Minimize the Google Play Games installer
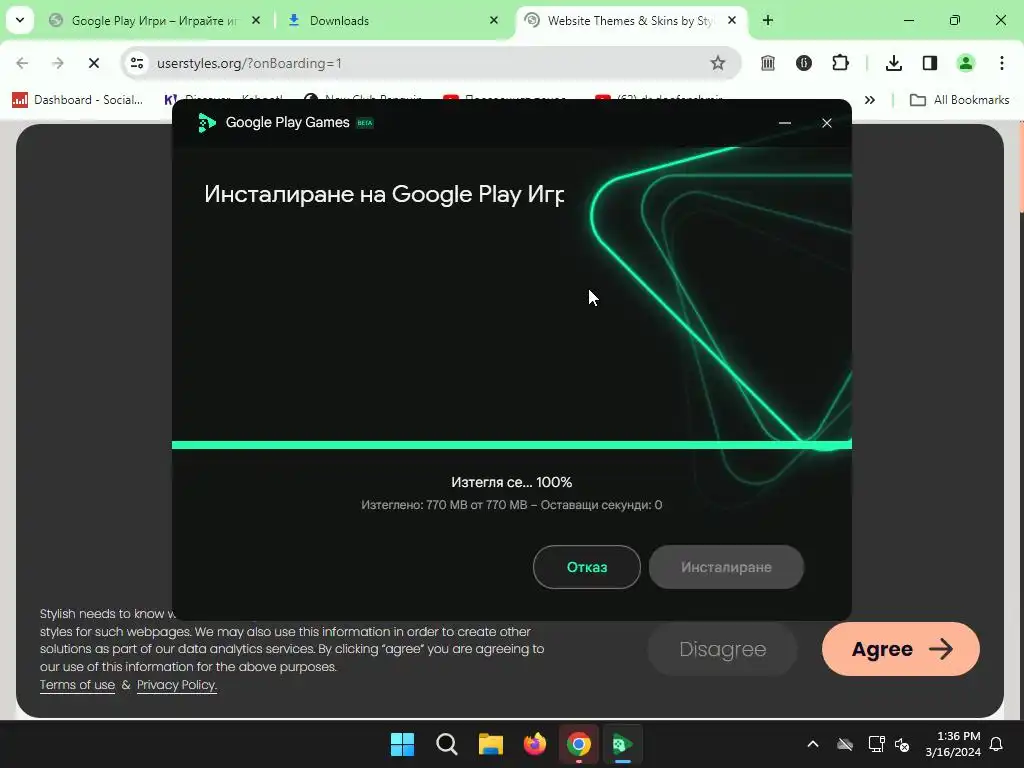 tap(785, 123)
